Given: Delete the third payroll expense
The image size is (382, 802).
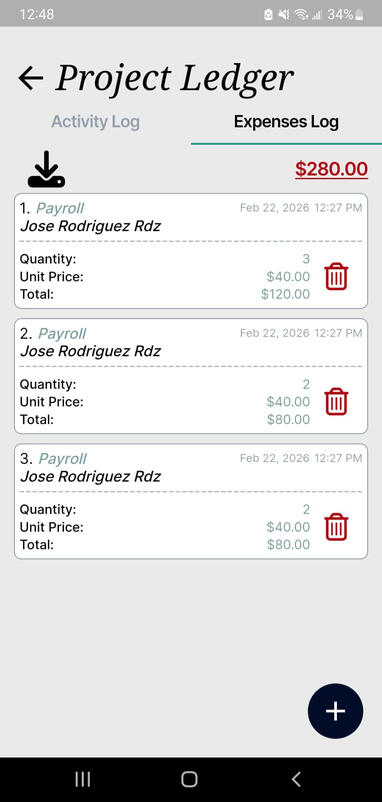Looking at the screenshot, I should pos(336,527).
